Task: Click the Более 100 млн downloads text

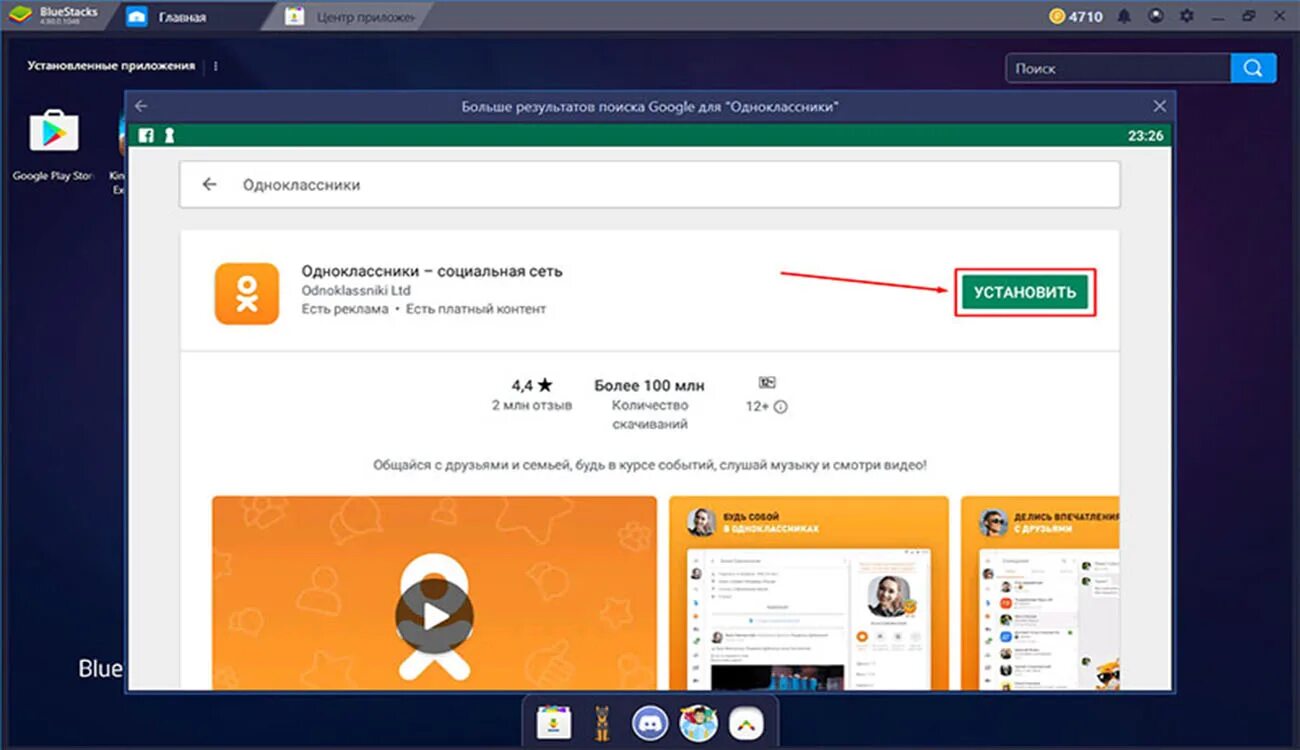Action: (649, 386)
